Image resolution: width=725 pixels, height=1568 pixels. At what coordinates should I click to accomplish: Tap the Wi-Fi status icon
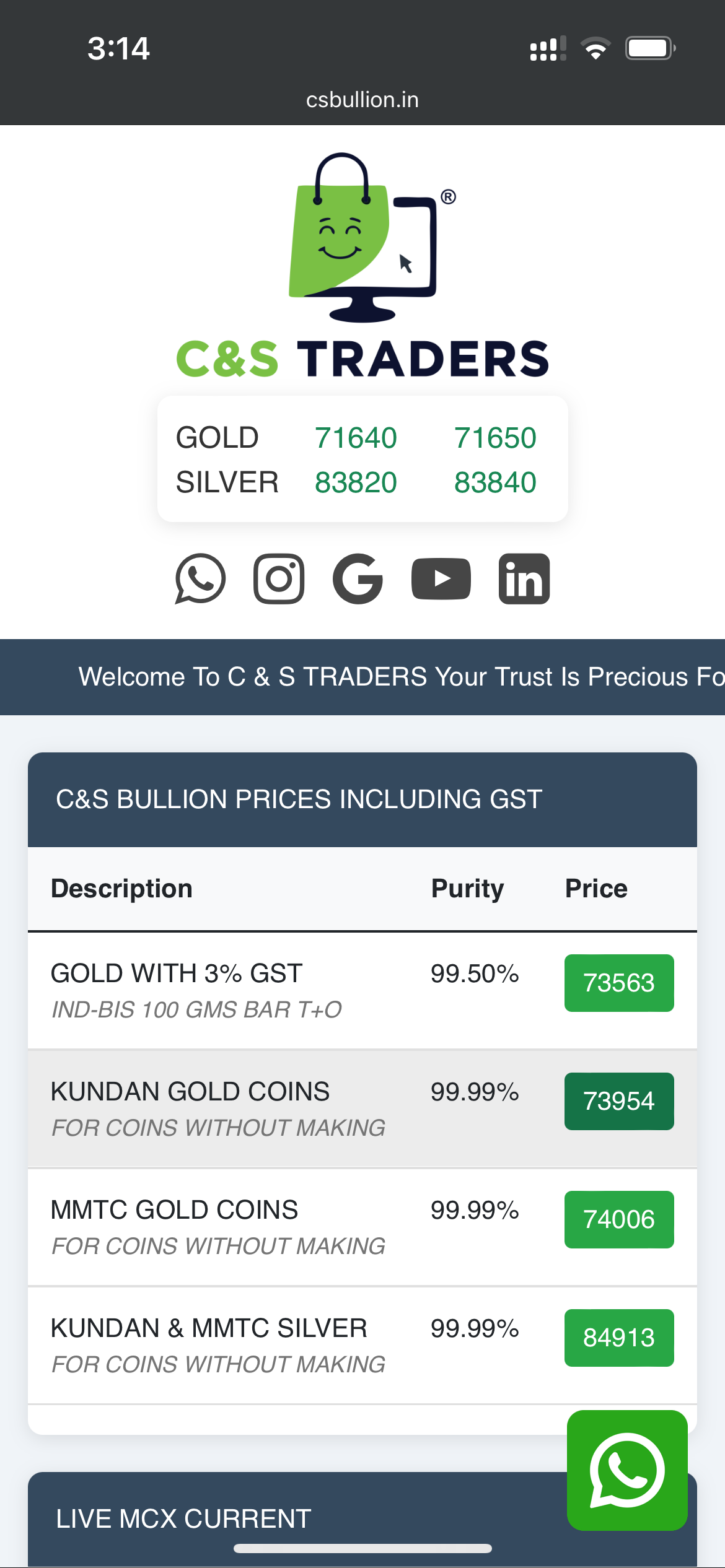tap(595, 48)
